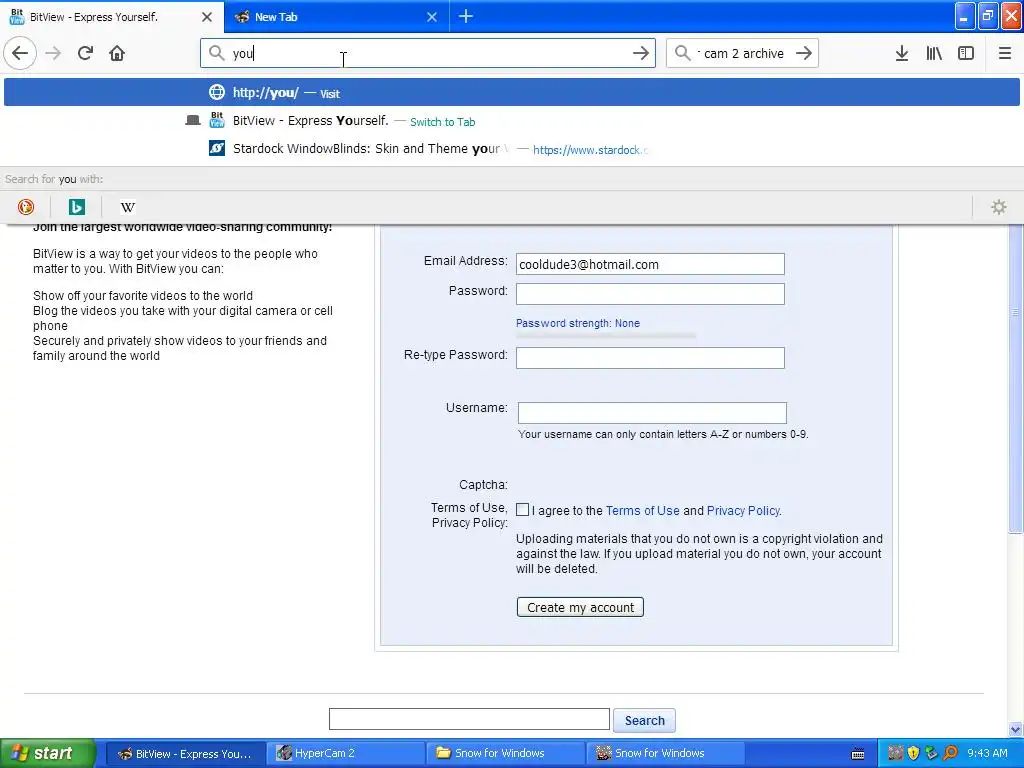Screen dimensions: 1024x768
Task: Open search settings gear icon
Action: click(999, 207)
